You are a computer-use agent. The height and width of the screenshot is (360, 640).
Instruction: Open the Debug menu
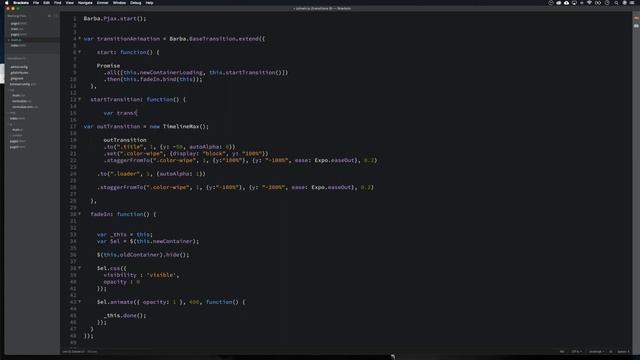[x=136, y=3]
